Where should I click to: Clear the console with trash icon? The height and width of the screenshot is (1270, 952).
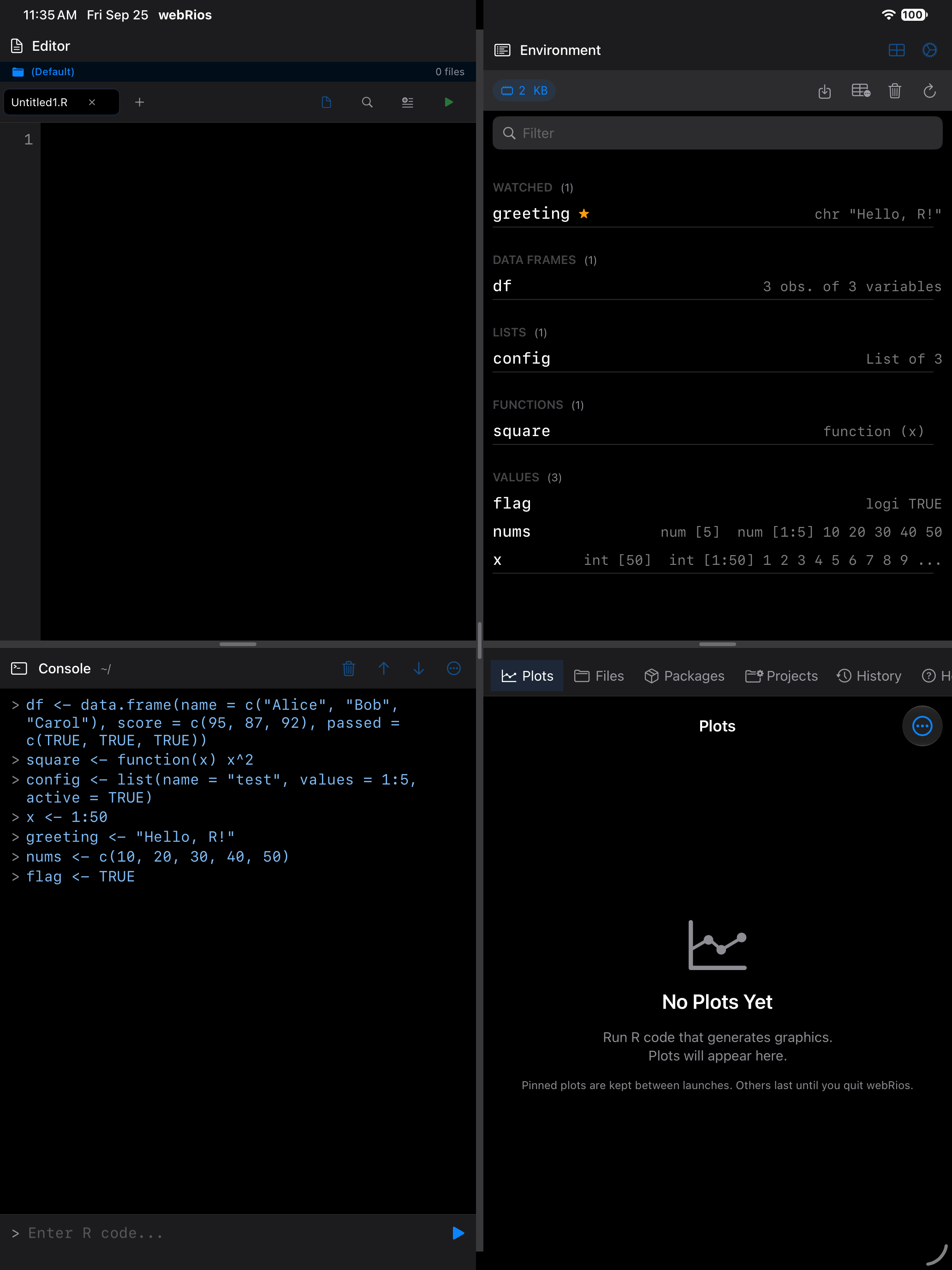(349, 668)
